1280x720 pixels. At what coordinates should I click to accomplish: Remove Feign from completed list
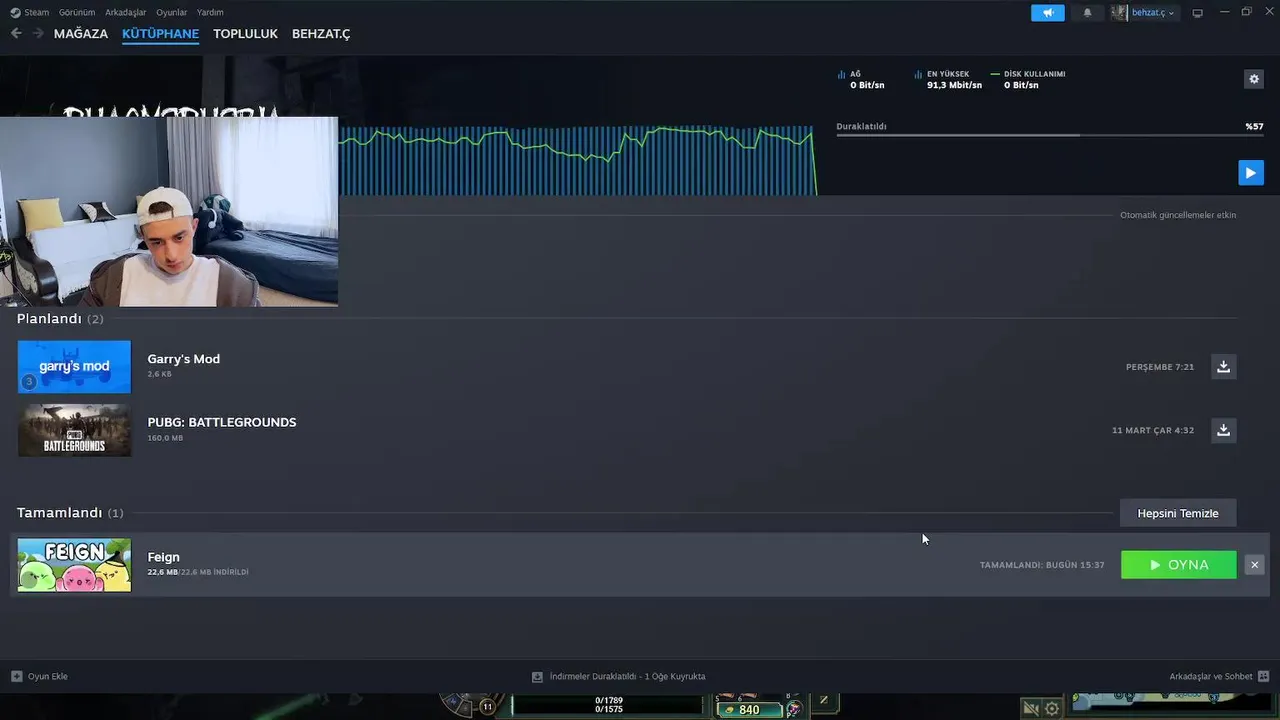1254,565
